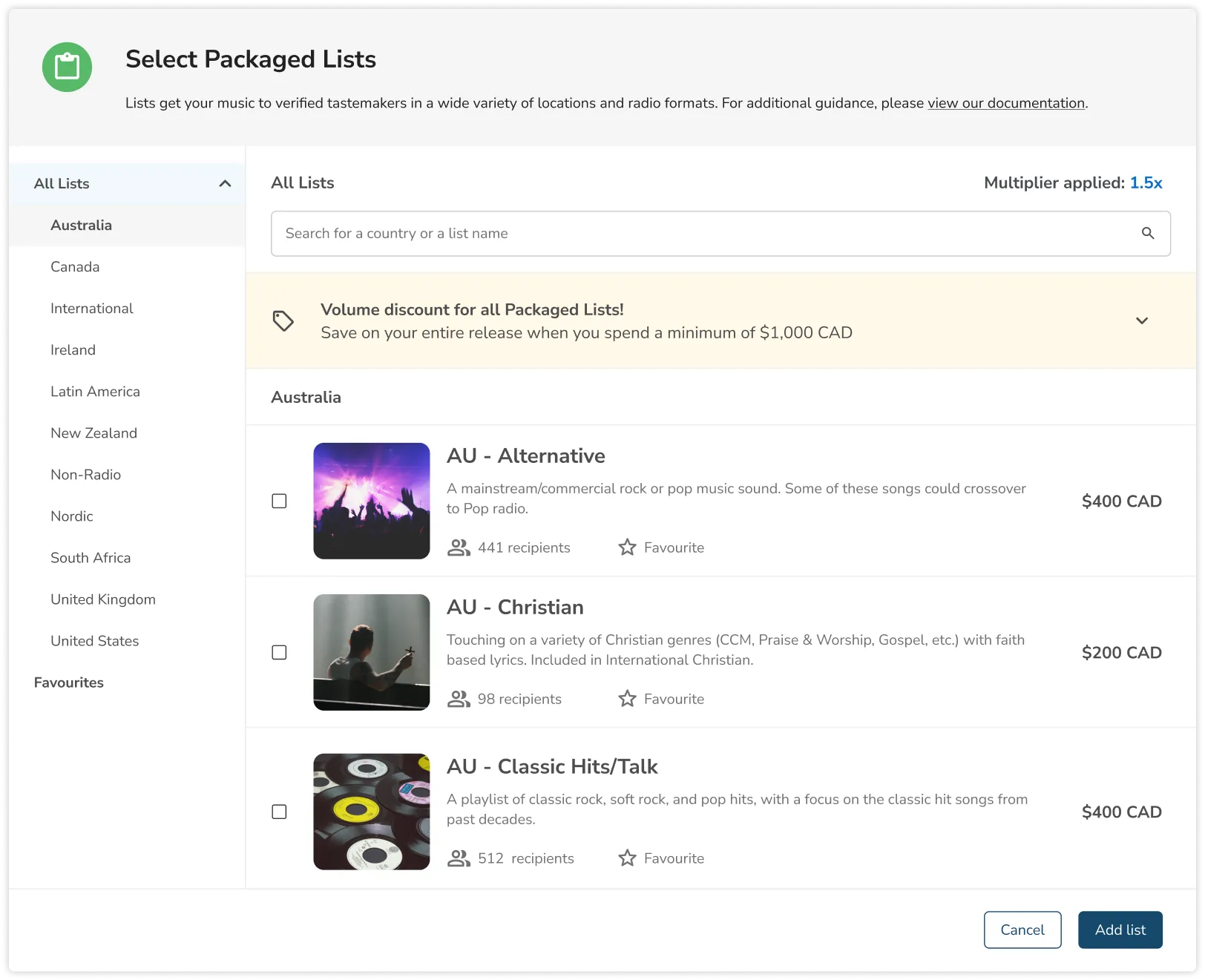Click the recipients icon for AU - Alternative
Viewport: 1205px width, 980px height.
point(459,547)
